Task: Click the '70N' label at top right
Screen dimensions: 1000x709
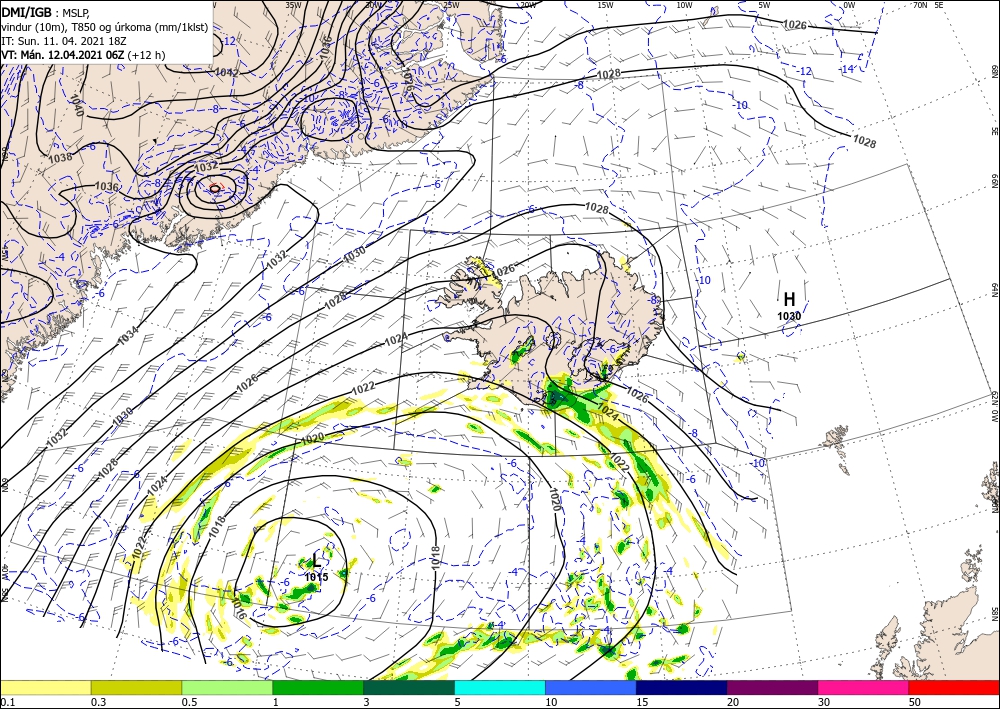Action: click(920, 5)
